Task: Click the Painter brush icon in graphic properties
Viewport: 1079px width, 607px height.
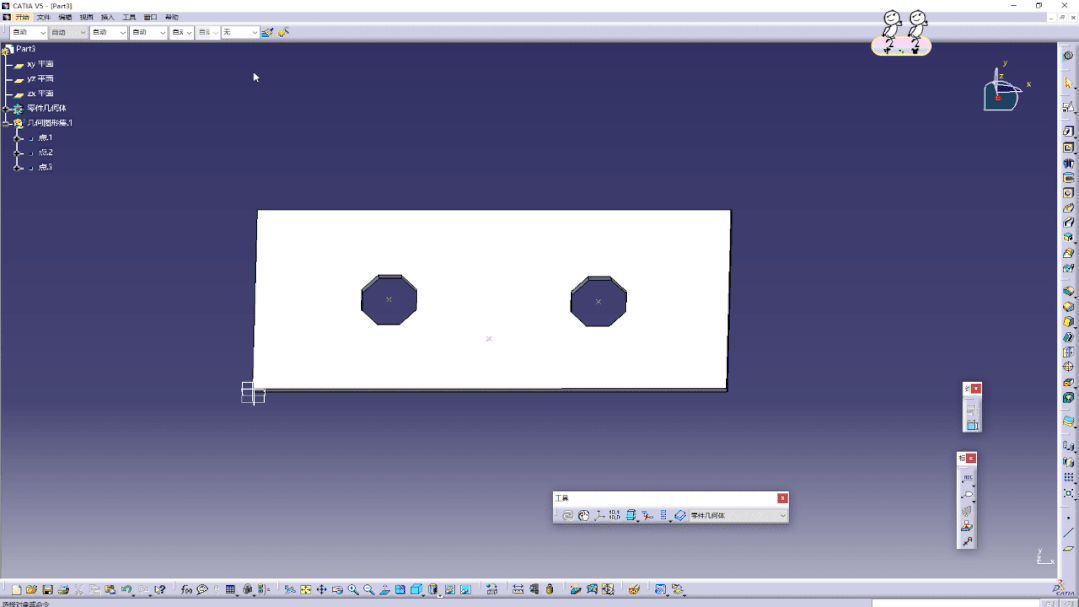Action: point(267,33)
